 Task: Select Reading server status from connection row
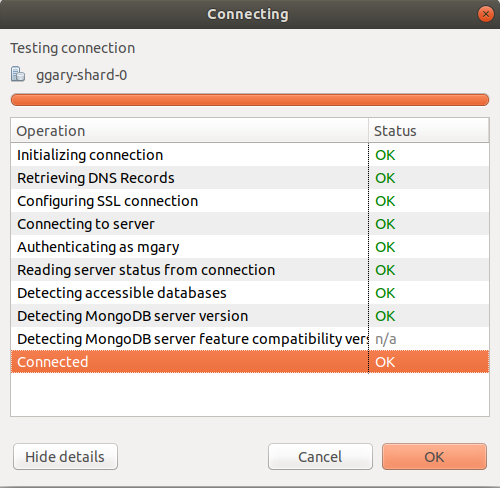(250, 270)
